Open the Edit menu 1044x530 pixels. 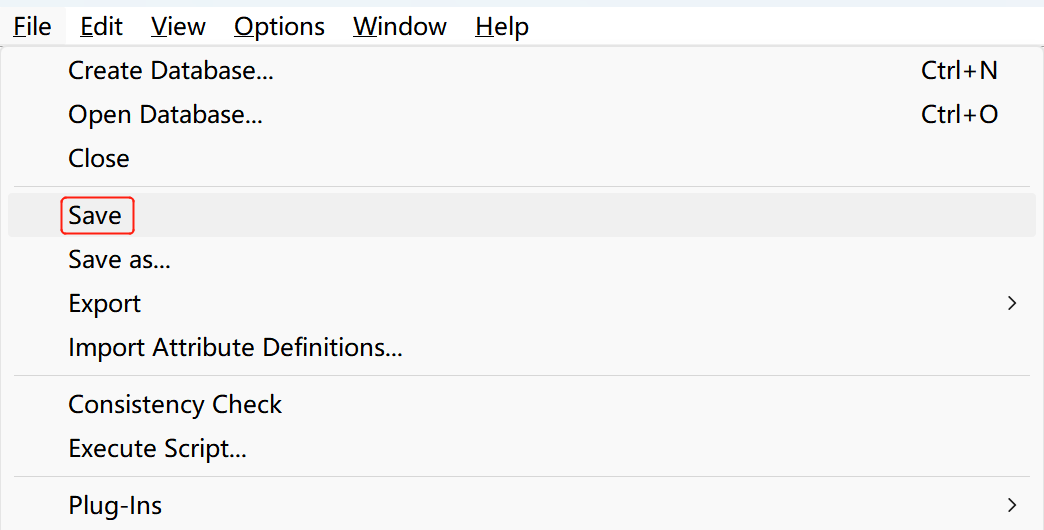click(x=101, y=27)
